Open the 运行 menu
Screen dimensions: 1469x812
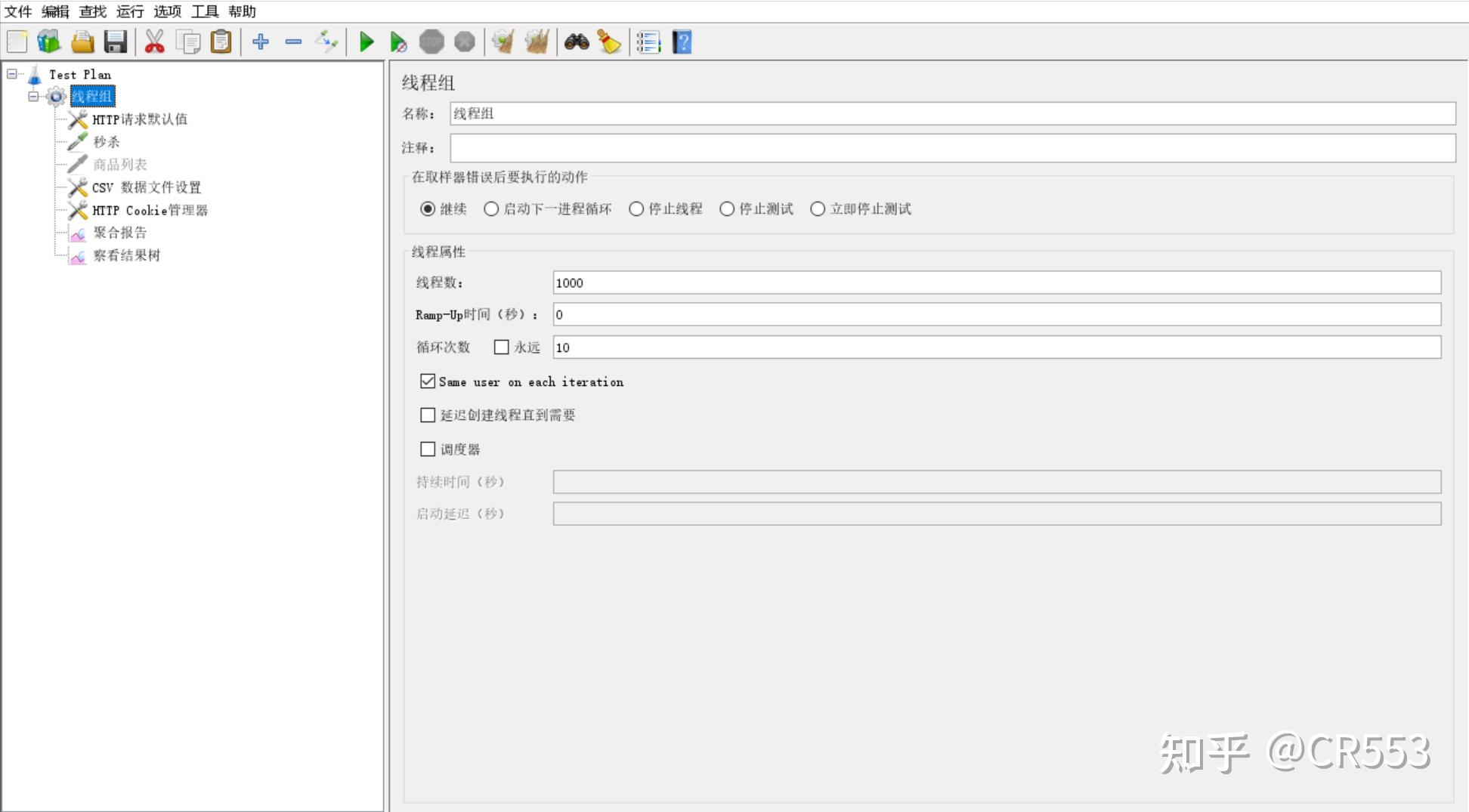click(x=129, y=11)
